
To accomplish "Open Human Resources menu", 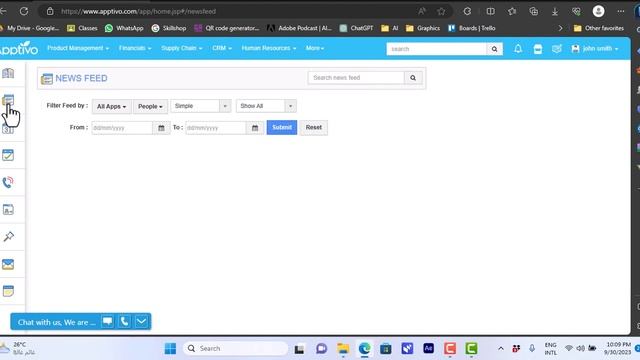I will point(269,48).
